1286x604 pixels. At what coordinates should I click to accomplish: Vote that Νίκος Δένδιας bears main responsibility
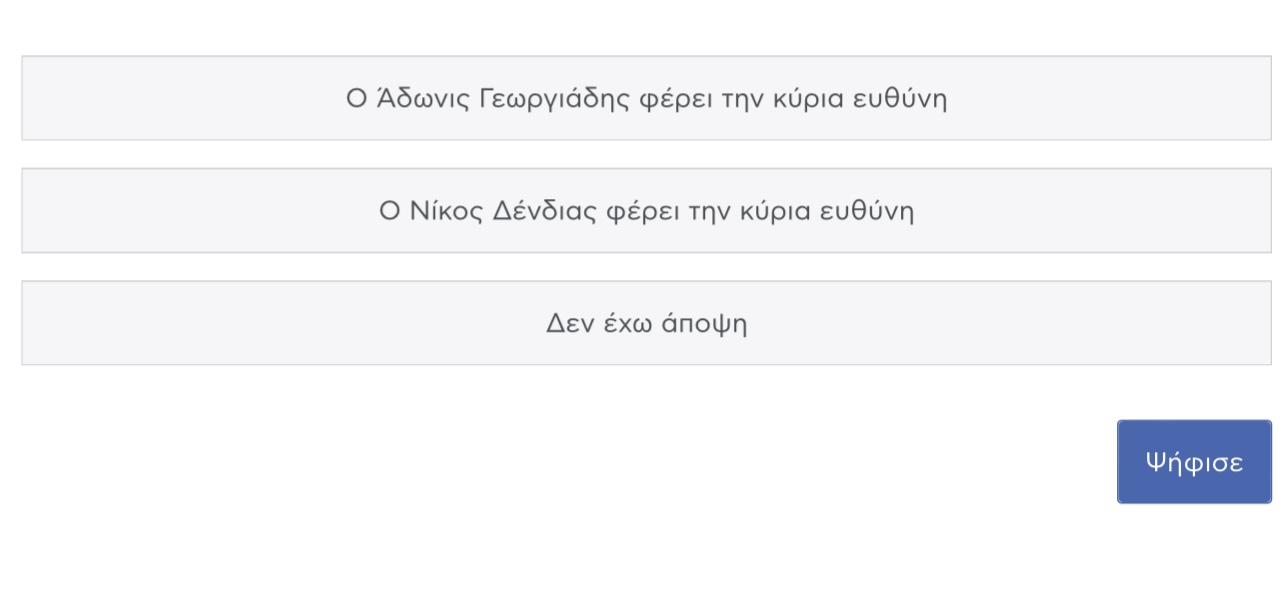(x=646, y=211)
